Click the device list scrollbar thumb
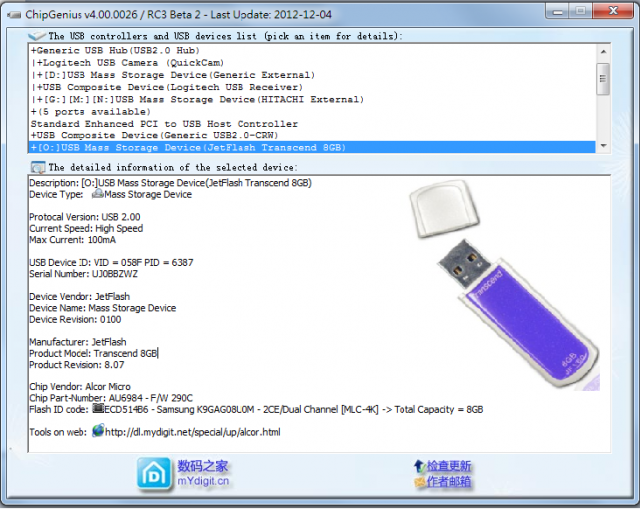Screen dimensions: 640x509 (603, 79)
